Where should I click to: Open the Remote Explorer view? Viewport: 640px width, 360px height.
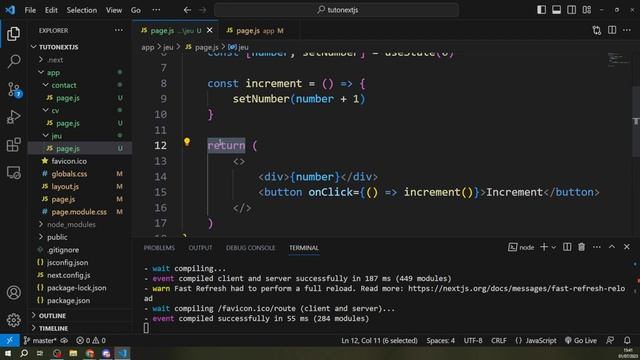pyautogui.click(x=13, y=173)
